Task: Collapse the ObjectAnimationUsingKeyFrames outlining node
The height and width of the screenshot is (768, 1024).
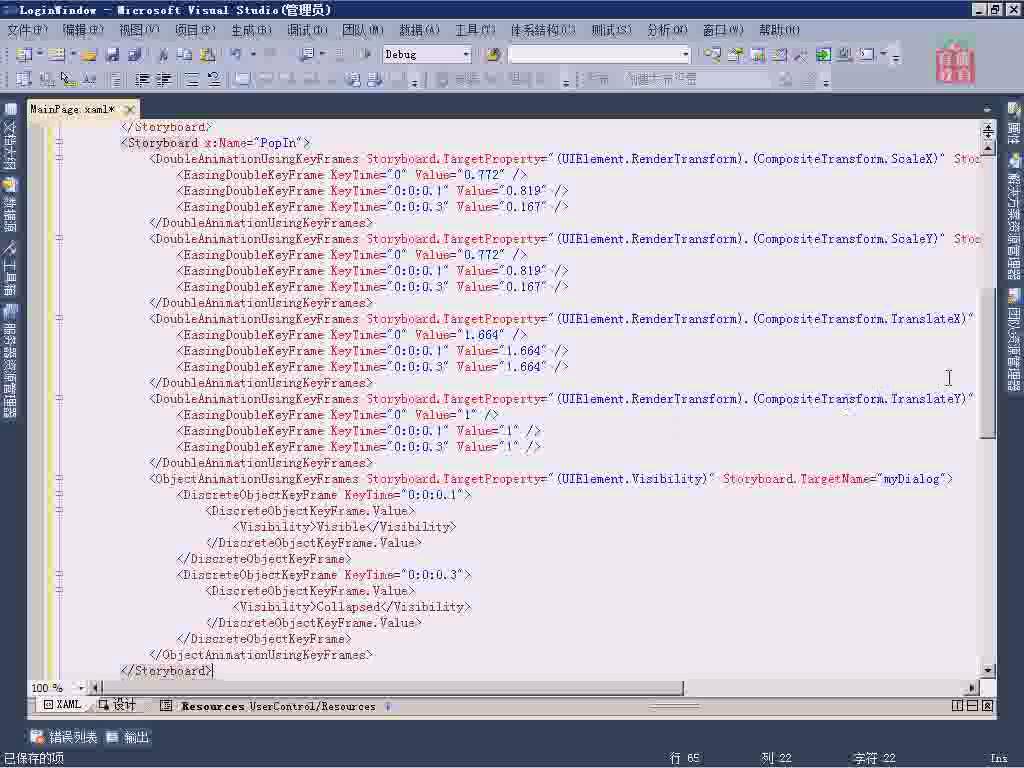Action: coord(59,479)
